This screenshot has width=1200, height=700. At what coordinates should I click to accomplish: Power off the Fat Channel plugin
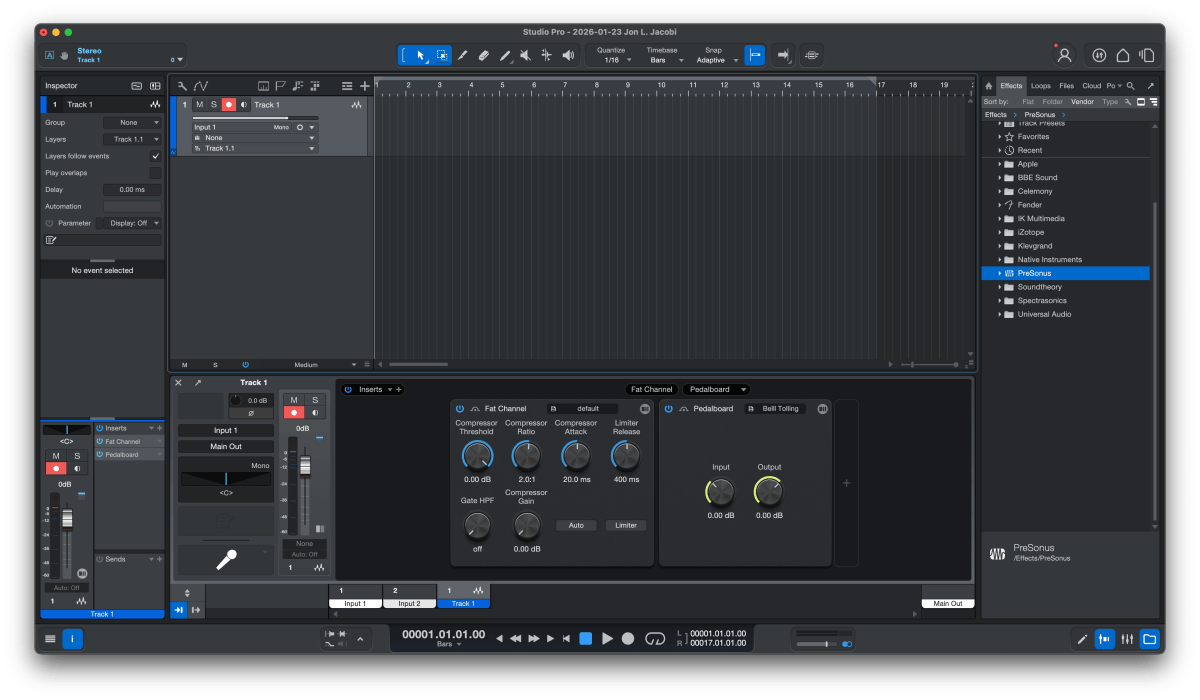(x=459, y=408)
